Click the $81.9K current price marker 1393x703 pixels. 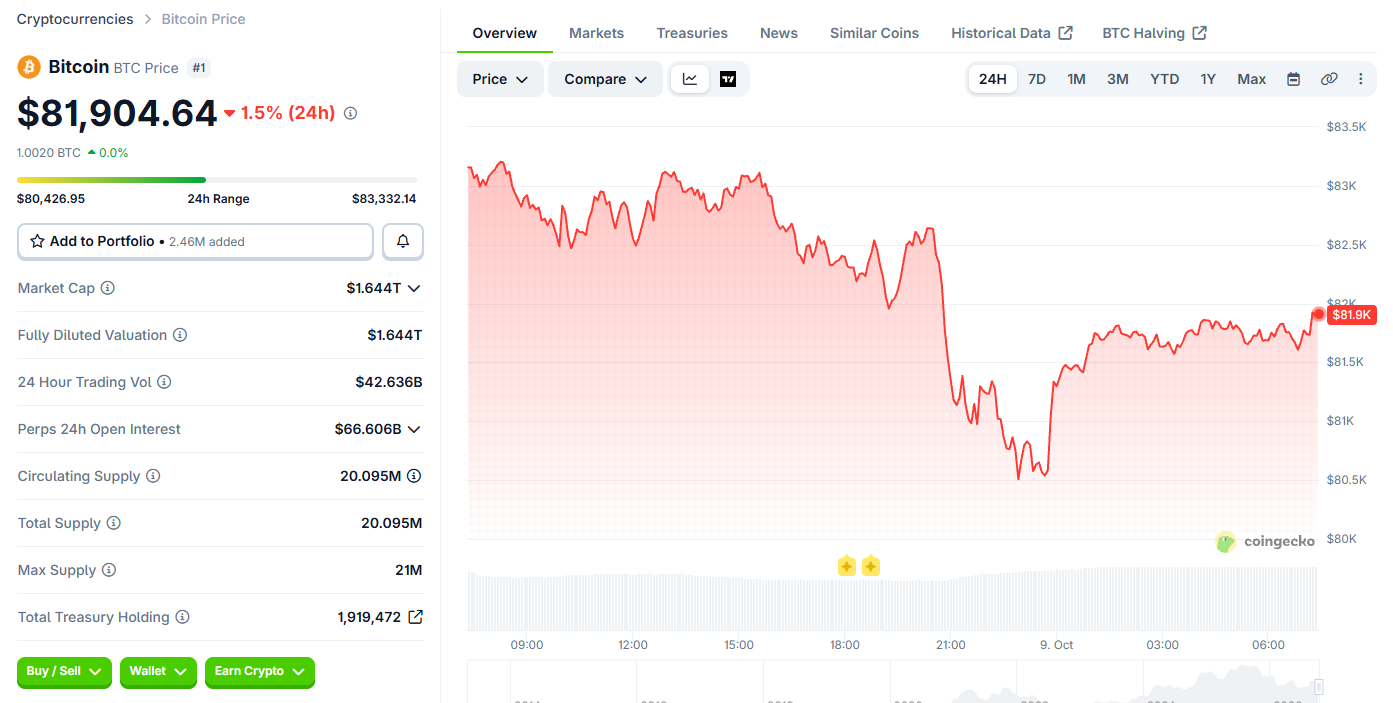(x=1351, y=315)
